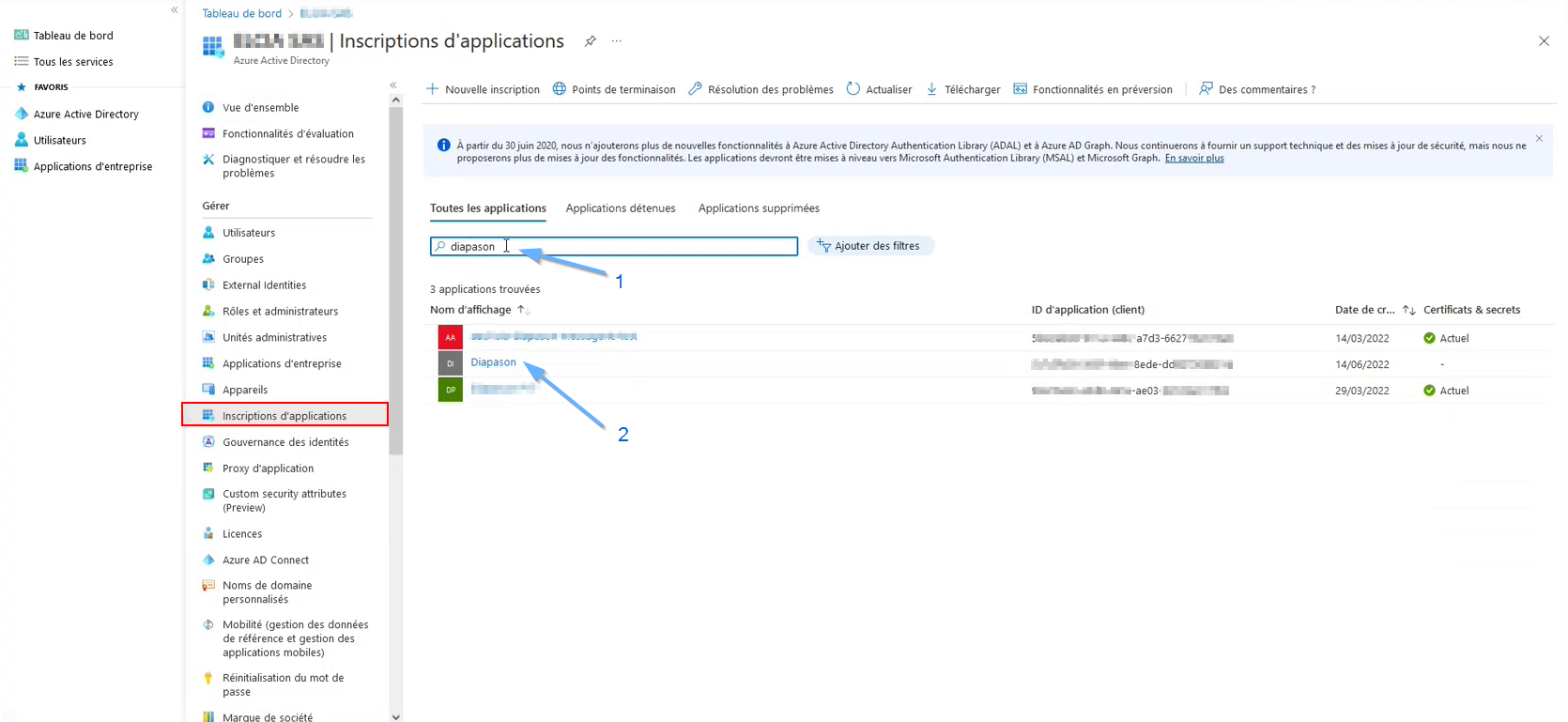This screenshot has height=722, width=1568.
Task: Click the Nouvelle inscription plus icon
Action: pyautogui.click(x=433, y=89)
